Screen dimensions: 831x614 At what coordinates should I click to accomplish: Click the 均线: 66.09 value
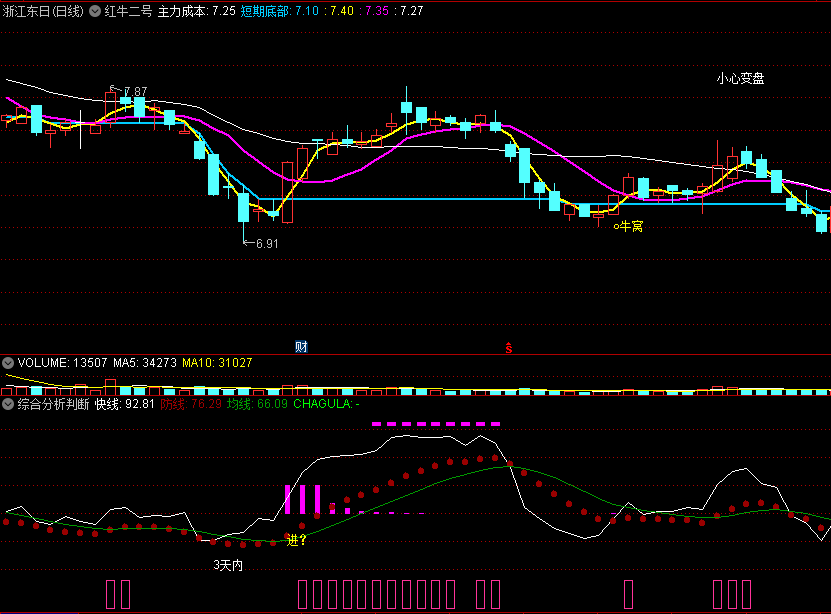point(257,404)
